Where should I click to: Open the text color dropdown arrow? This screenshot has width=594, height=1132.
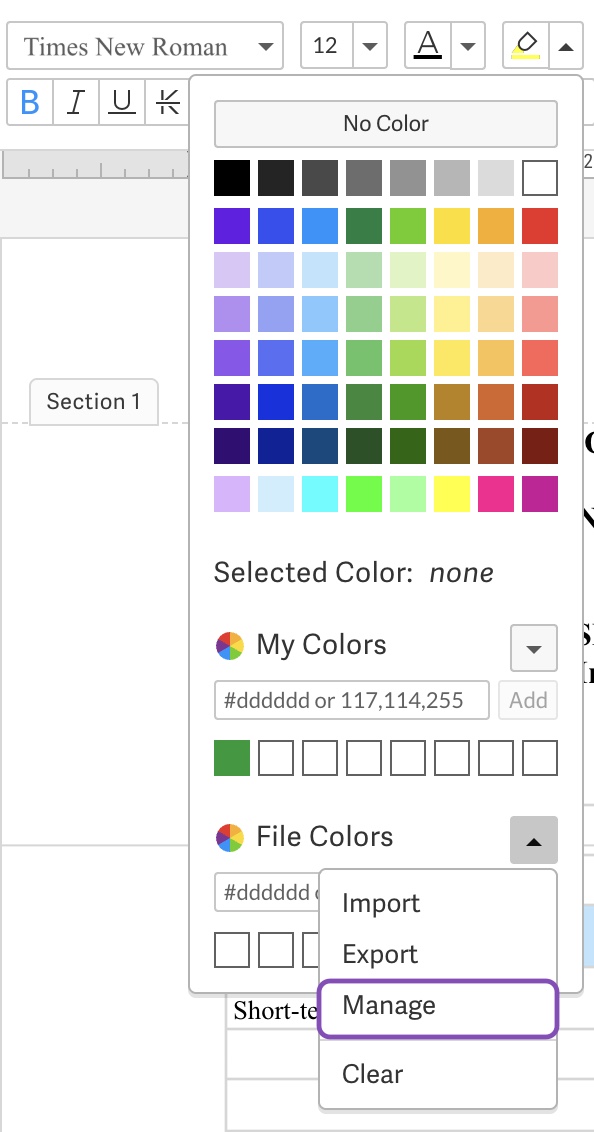[468, 45]
